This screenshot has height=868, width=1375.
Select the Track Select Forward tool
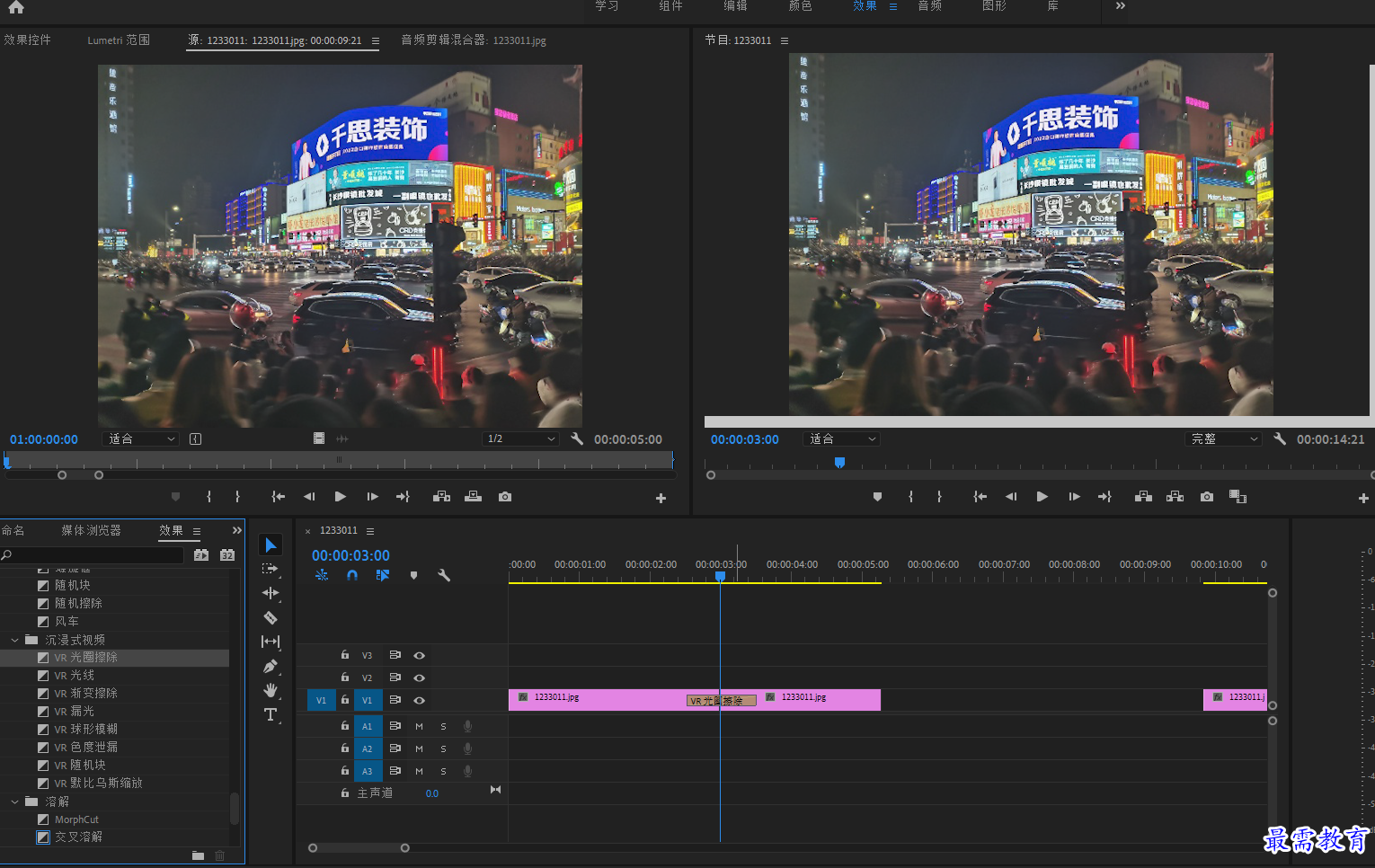pos(271,569)
